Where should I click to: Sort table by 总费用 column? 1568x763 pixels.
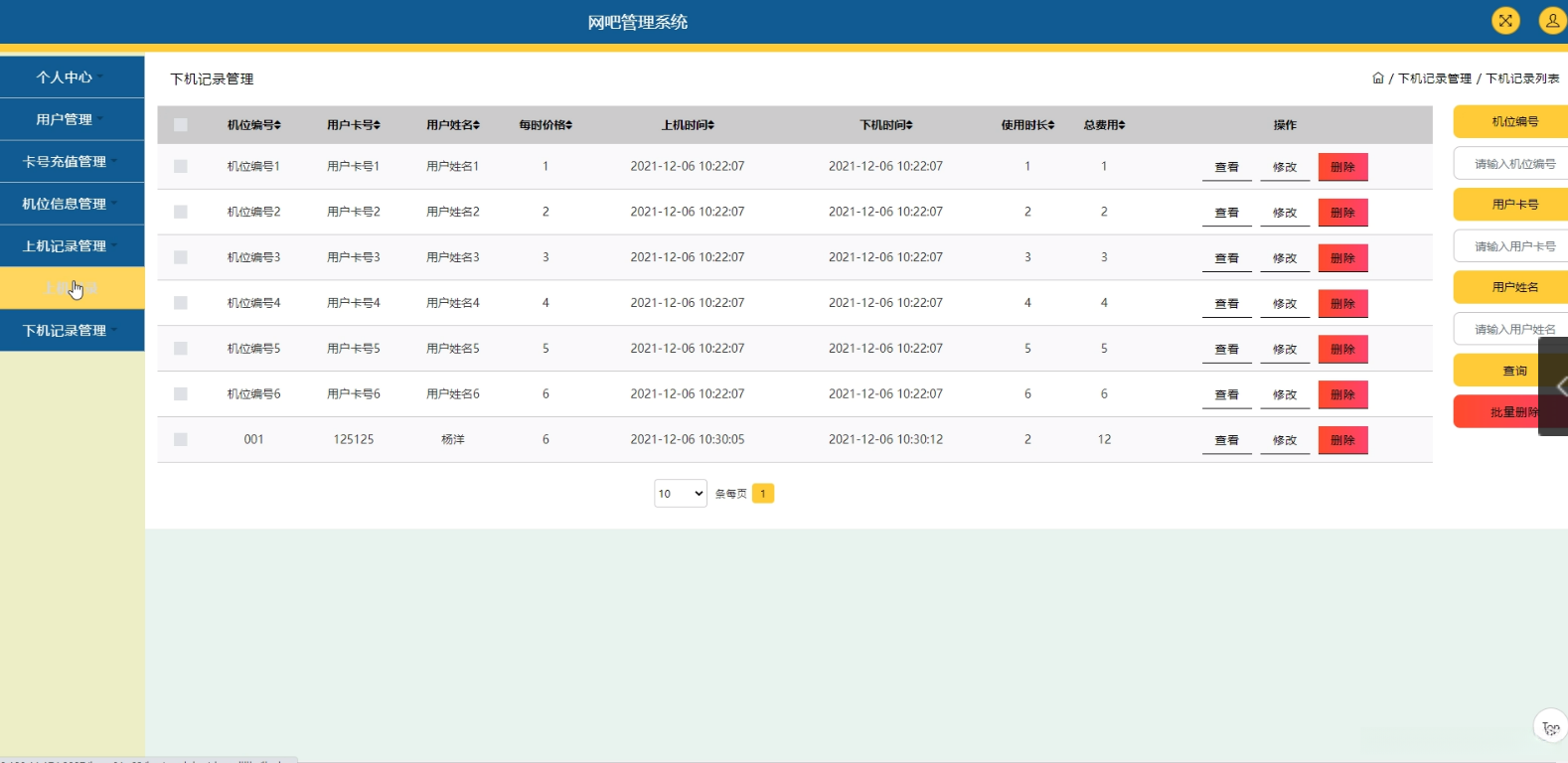pyautogui.click(x=1104, y=125)
